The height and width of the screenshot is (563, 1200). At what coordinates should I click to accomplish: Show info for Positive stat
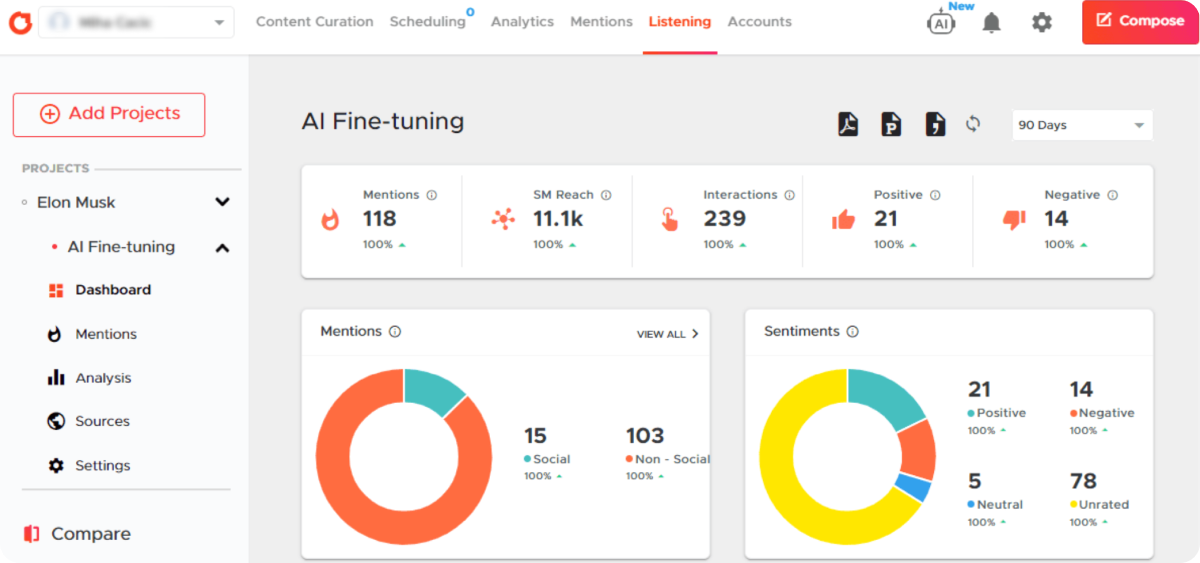point(935,195)
